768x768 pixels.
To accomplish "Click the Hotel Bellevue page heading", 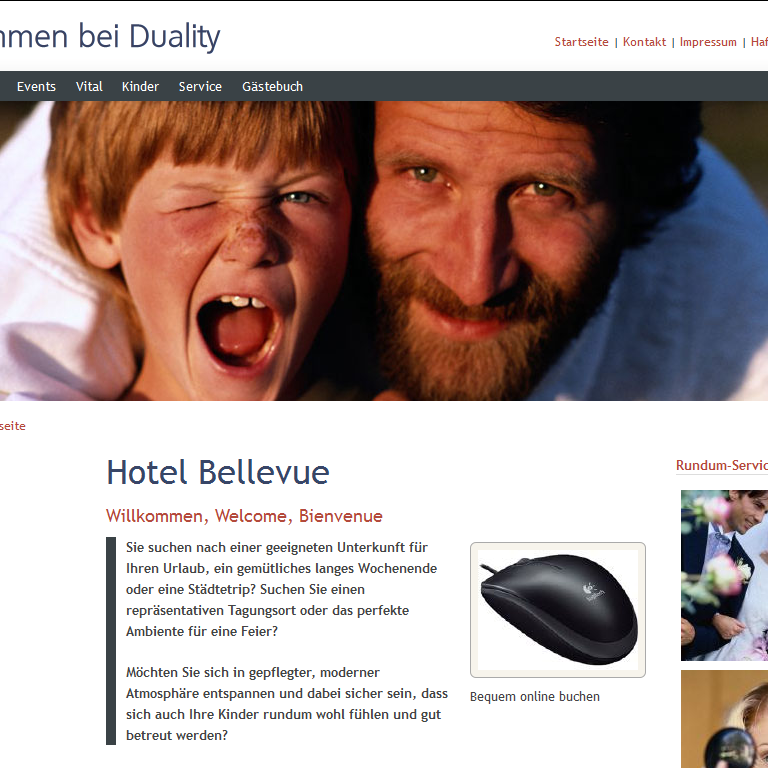I will click(x=218, y=472).
